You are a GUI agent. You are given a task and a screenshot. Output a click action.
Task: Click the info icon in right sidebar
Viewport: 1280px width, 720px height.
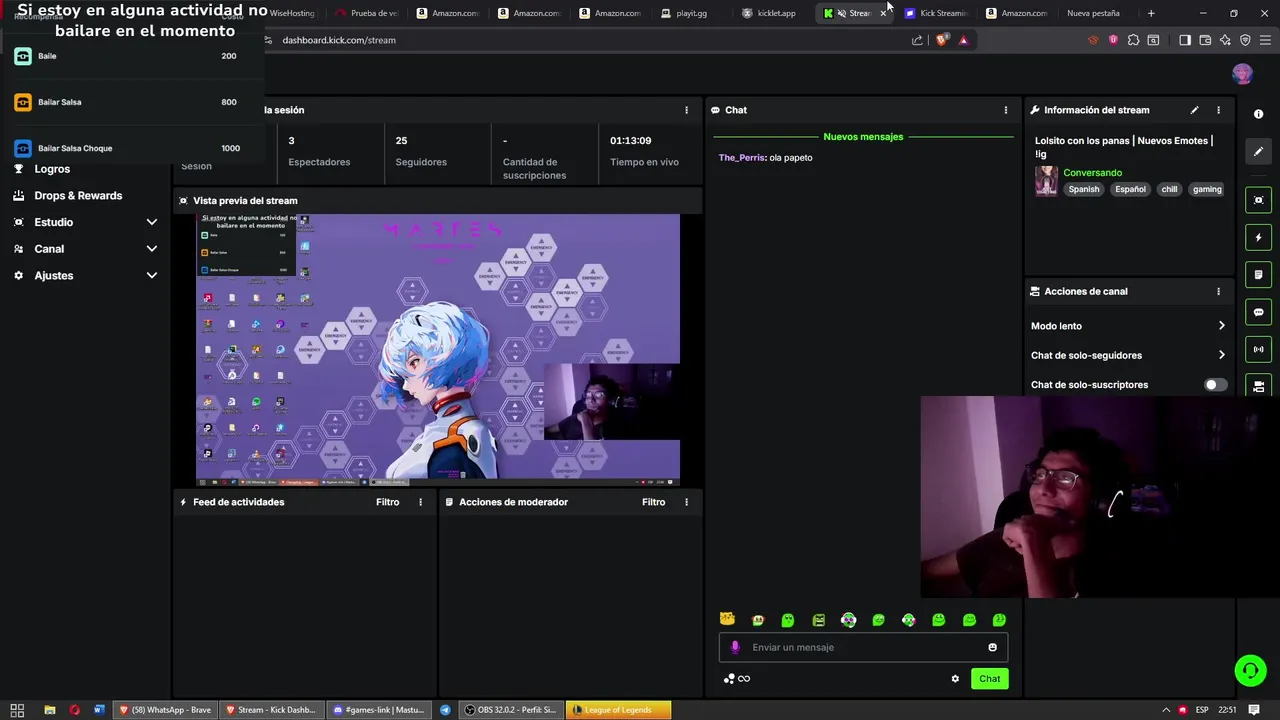[1258, 114]
